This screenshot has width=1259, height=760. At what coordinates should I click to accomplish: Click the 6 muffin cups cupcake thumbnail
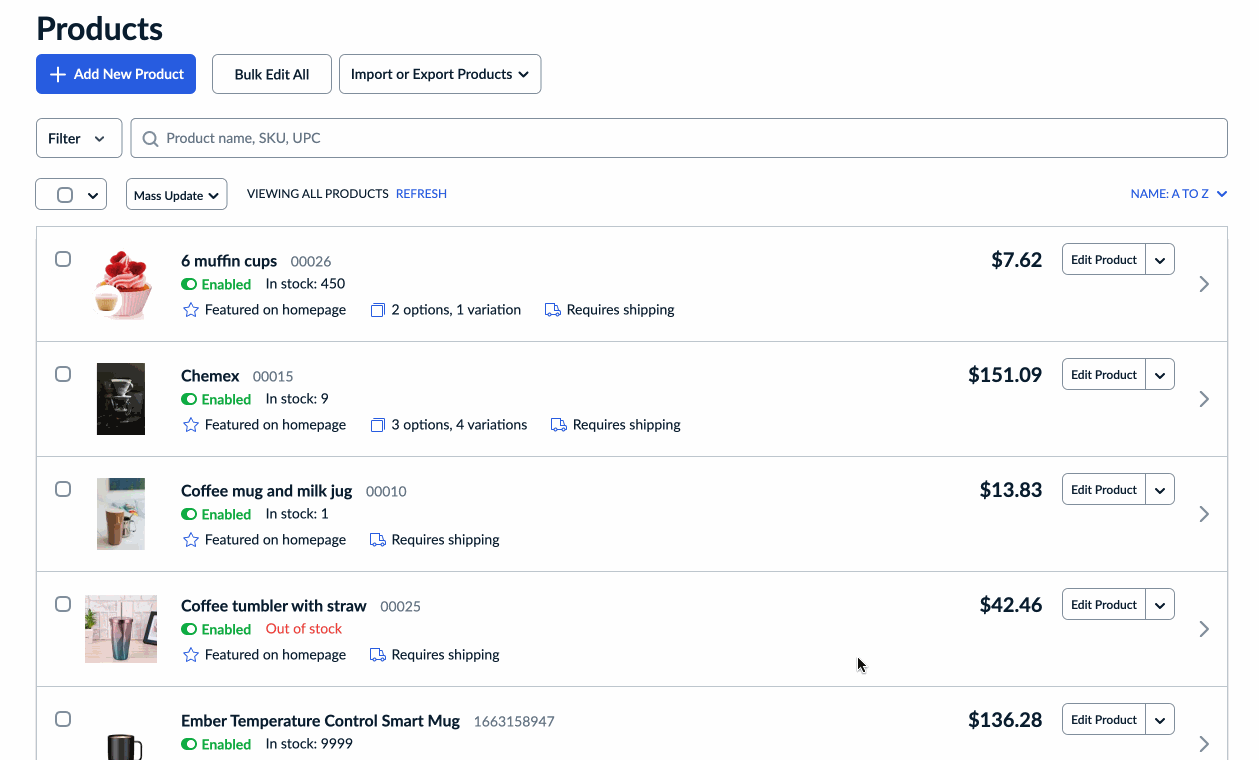click(121, 284)
